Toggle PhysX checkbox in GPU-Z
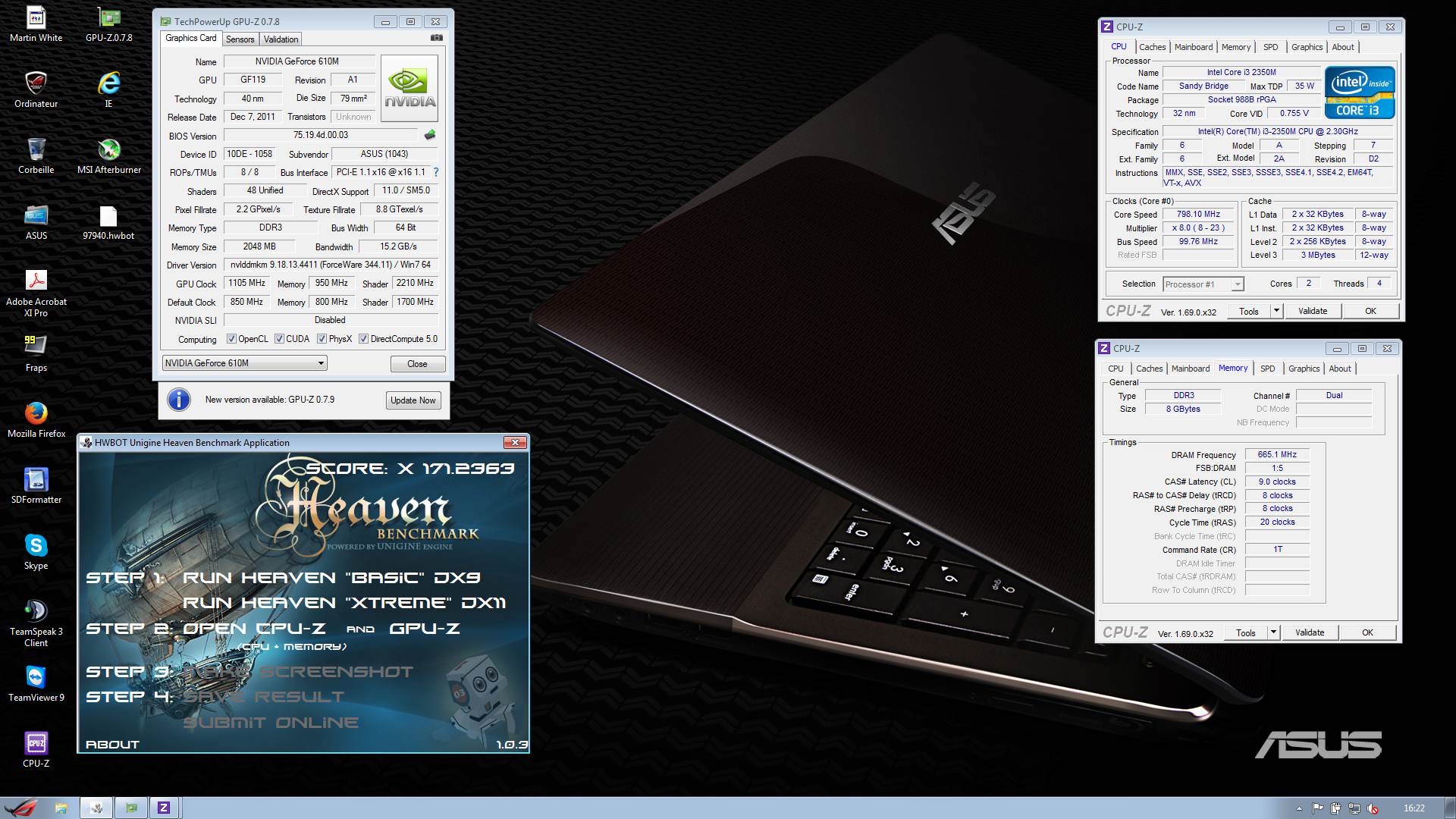 click(322, 339)
